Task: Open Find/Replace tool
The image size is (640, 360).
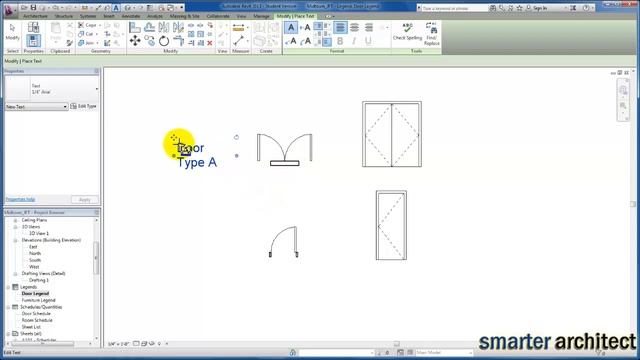Action: coord(432,33)
